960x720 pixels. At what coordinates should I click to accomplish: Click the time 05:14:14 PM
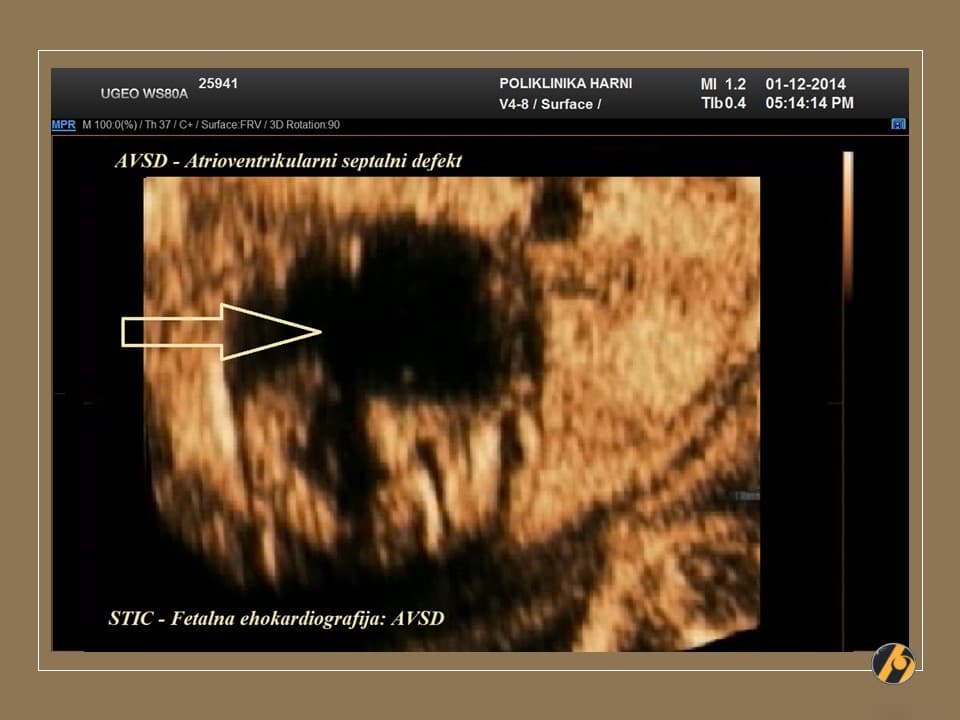[809, 103]
